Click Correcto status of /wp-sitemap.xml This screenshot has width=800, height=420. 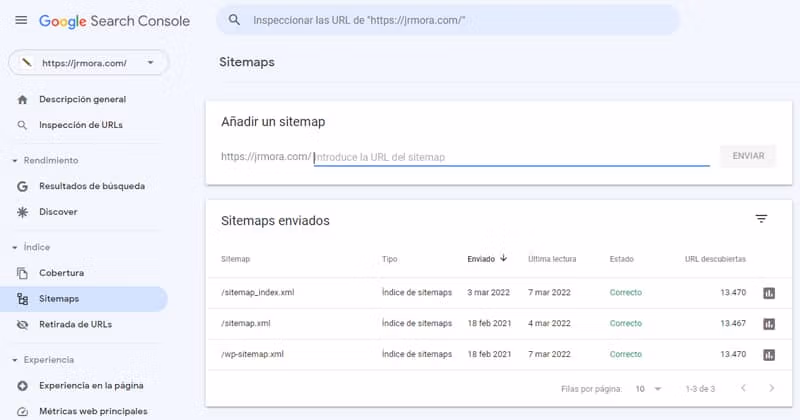(626, 354)
